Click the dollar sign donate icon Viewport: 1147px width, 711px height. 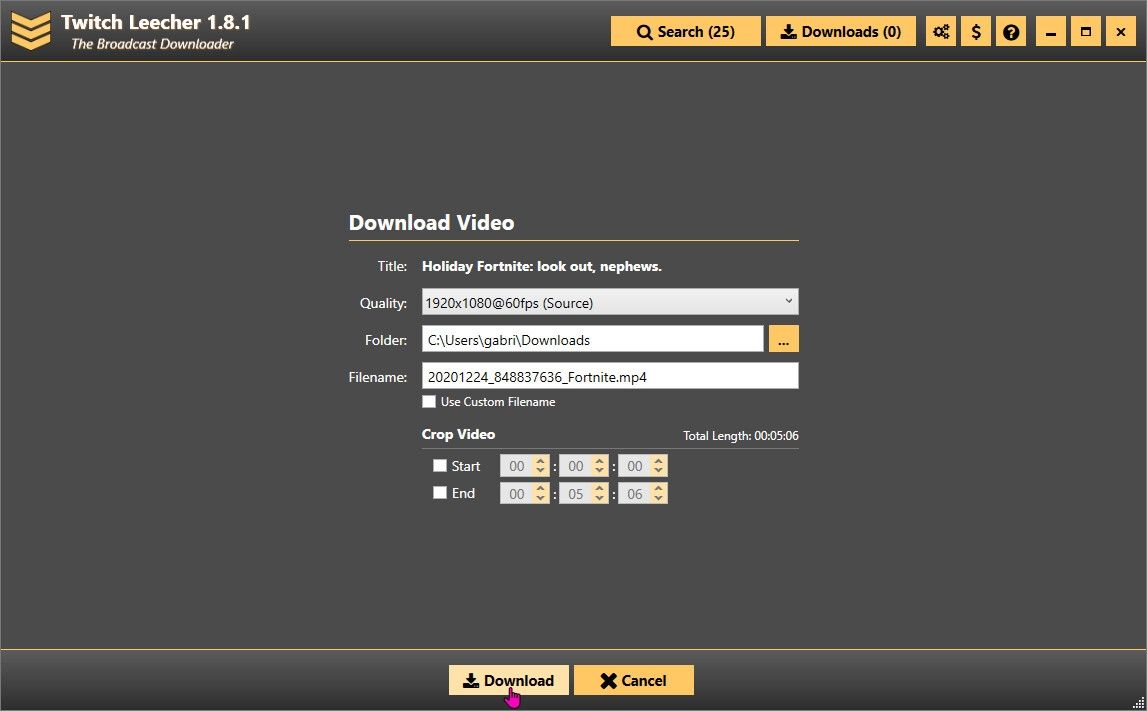point(976,32)
